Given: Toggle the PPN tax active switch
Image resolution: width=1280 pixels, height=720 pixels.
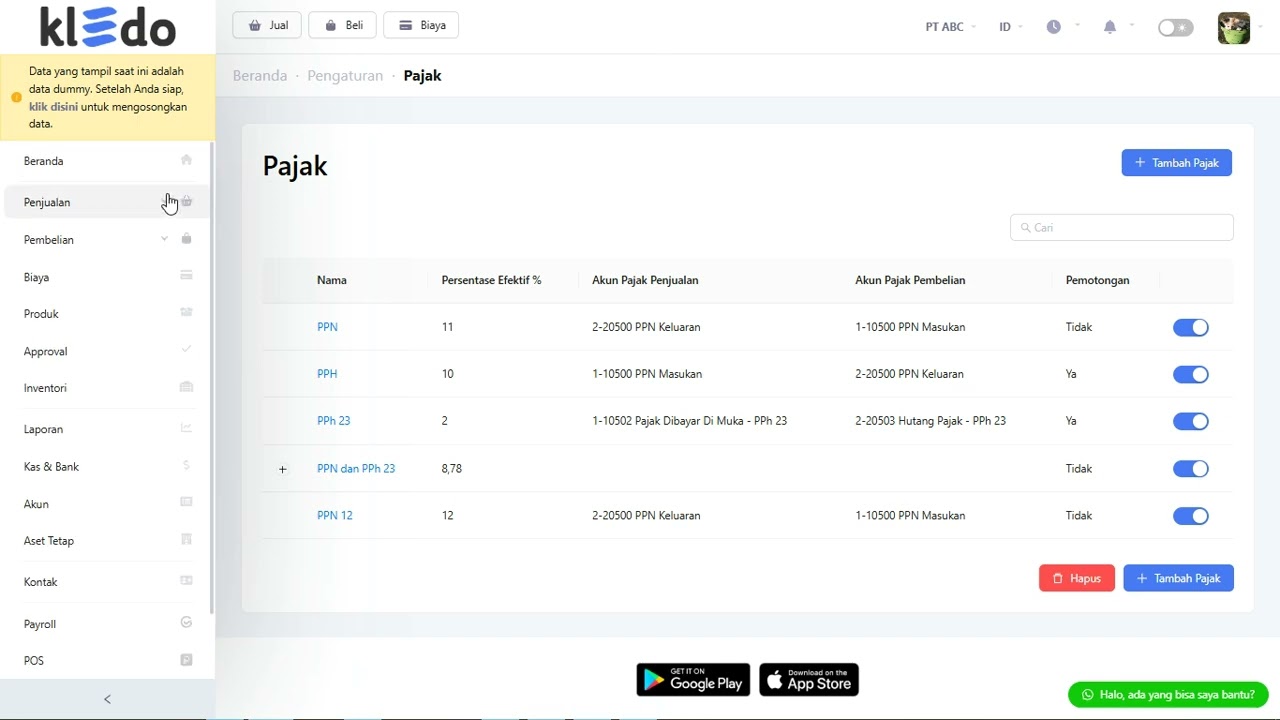Looking at the screenshot, I should point(1191,327).
